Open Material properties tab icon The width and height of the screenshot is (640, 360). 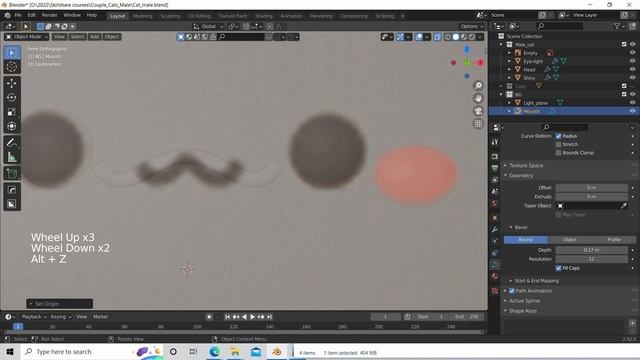495,276
